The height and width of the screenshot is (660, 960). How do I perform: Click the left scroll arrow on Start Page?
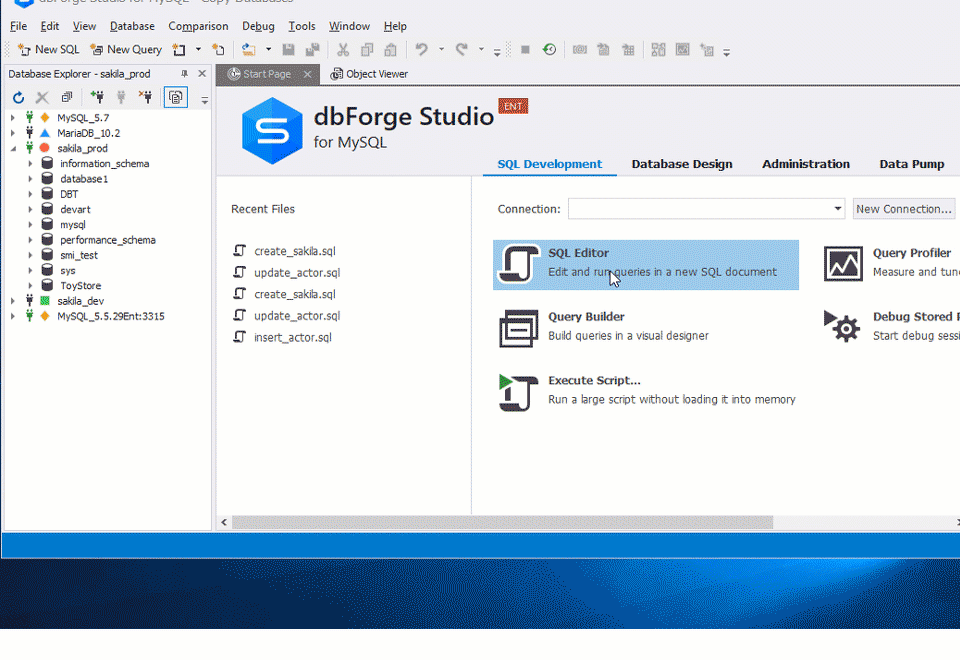(x=224, y=522)
